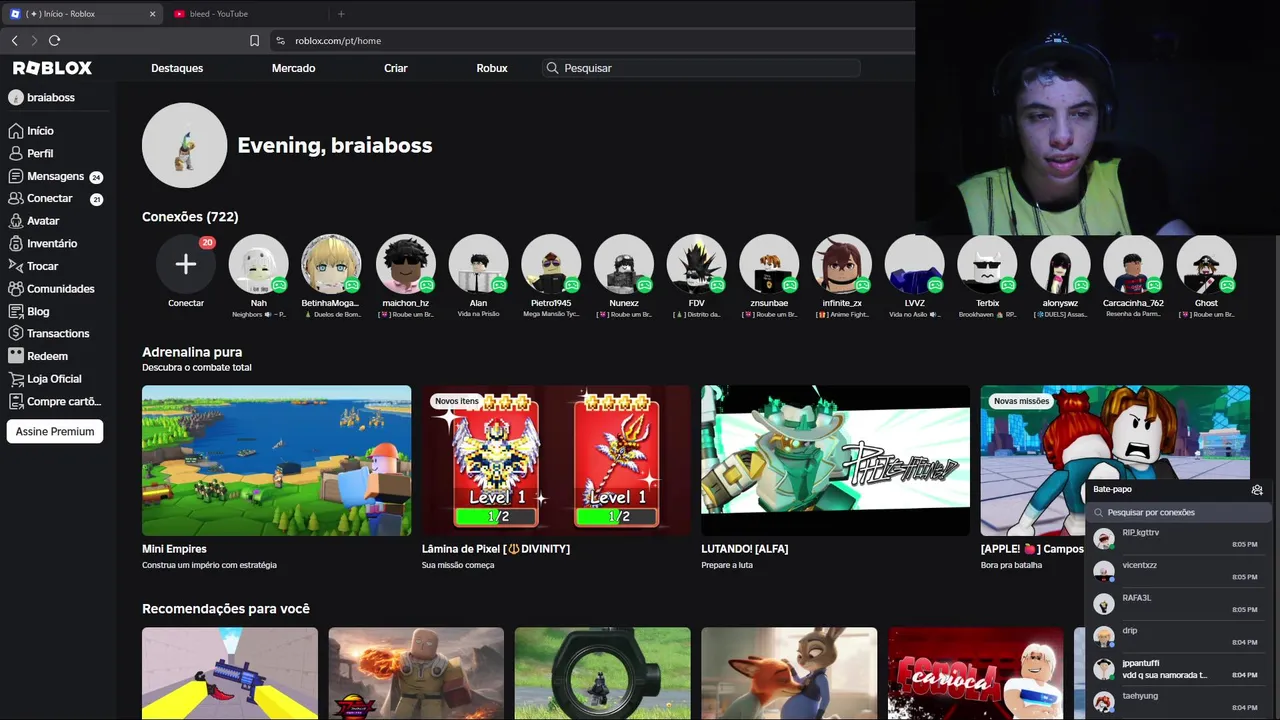Open Mini Empires game card
This screenshot has height=720, width=1280.
tap(276, 478)
